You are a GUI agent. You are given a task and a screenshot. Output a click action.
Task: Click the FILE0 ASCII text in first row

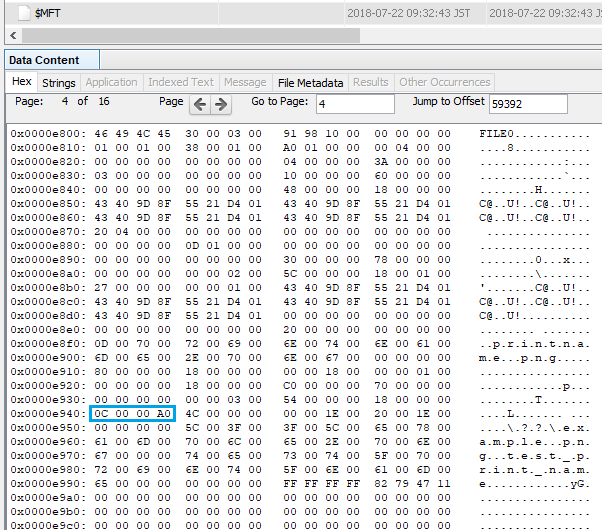click(x=496, y=134)
